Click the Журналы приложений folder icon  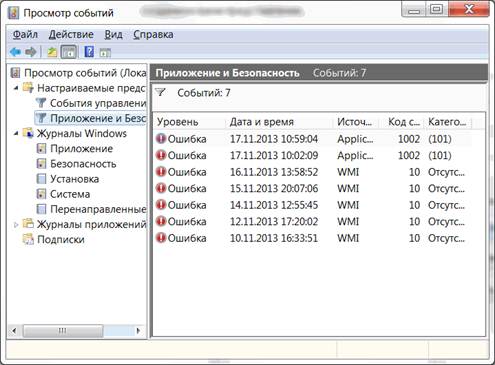pyautogui.click(x=28, y=224)
